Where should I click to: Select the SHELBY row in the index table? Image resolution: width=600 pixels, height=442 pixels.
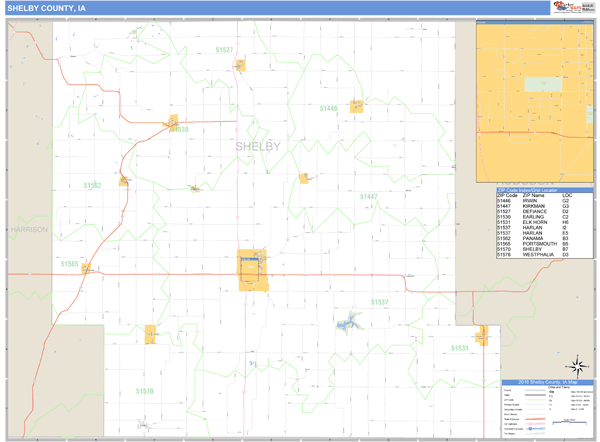tap(545, 249)
